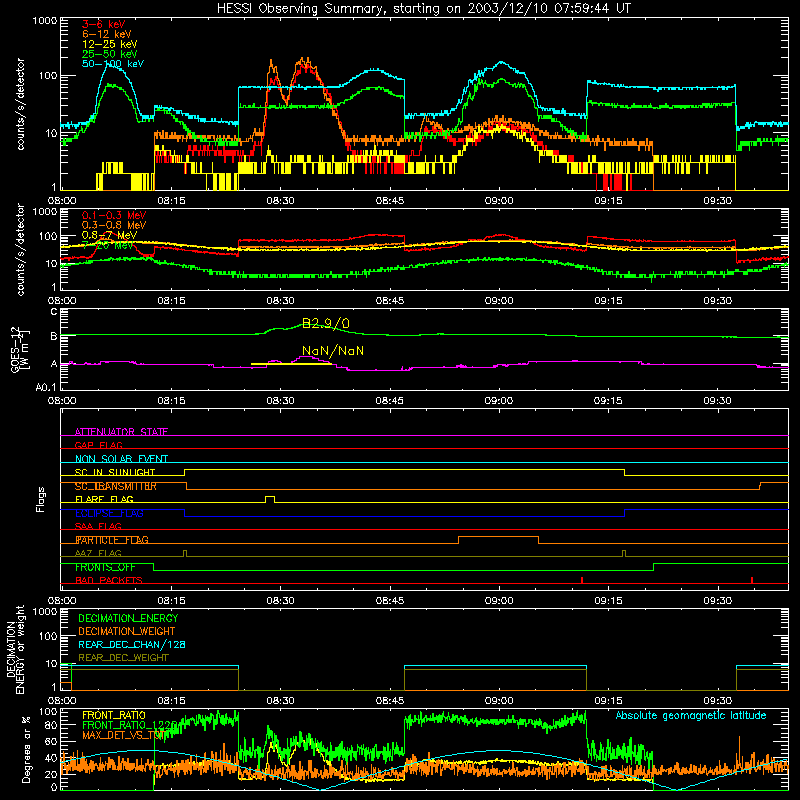Select the PARTICLE_FLAG label
The image size is (800, 800).
point(112,540)
